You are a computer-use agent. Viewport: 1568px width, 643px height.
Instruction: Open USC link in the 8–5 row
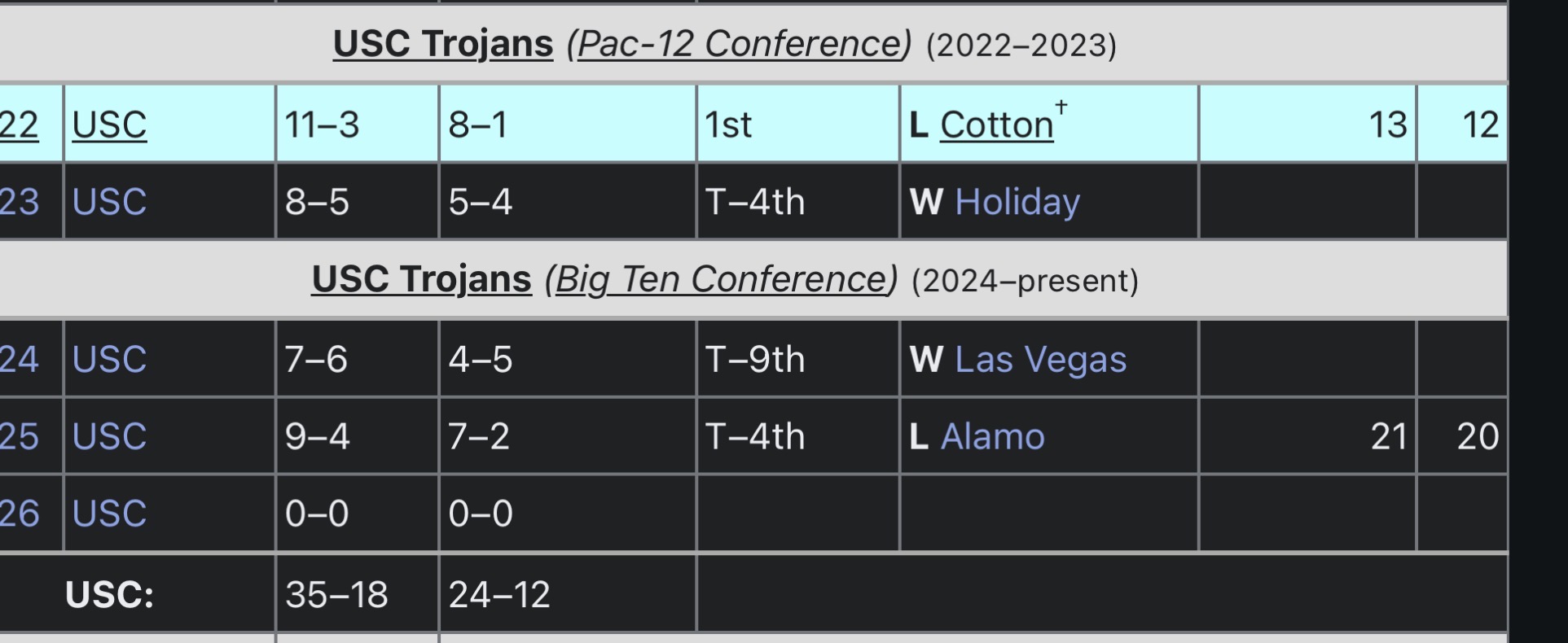(109, 202)
